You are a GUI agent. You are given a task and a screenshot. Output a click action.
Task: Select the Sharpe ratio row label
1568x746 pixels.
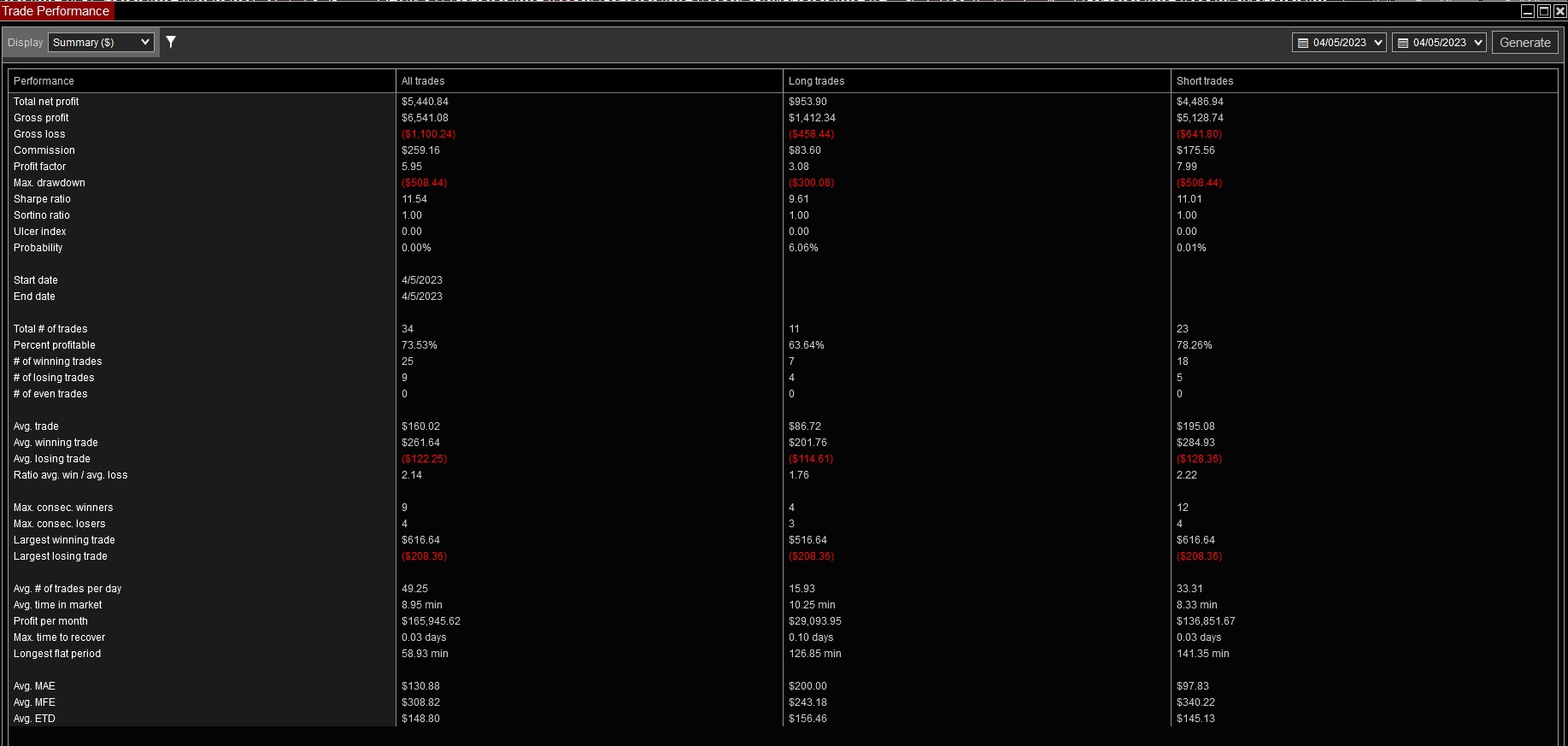pyautogui.click(x=42, y=199)
